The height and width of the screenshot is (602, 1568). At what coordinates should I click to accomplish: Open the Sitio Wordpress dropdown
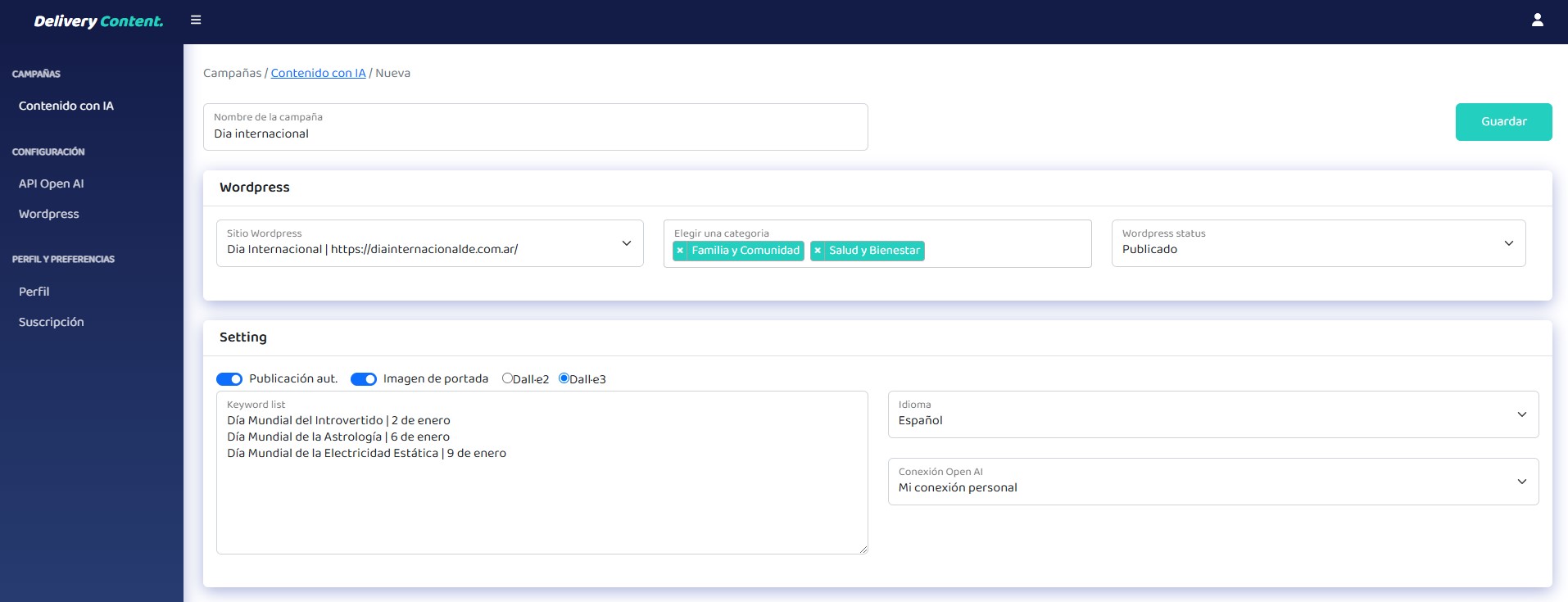(429, 243)
